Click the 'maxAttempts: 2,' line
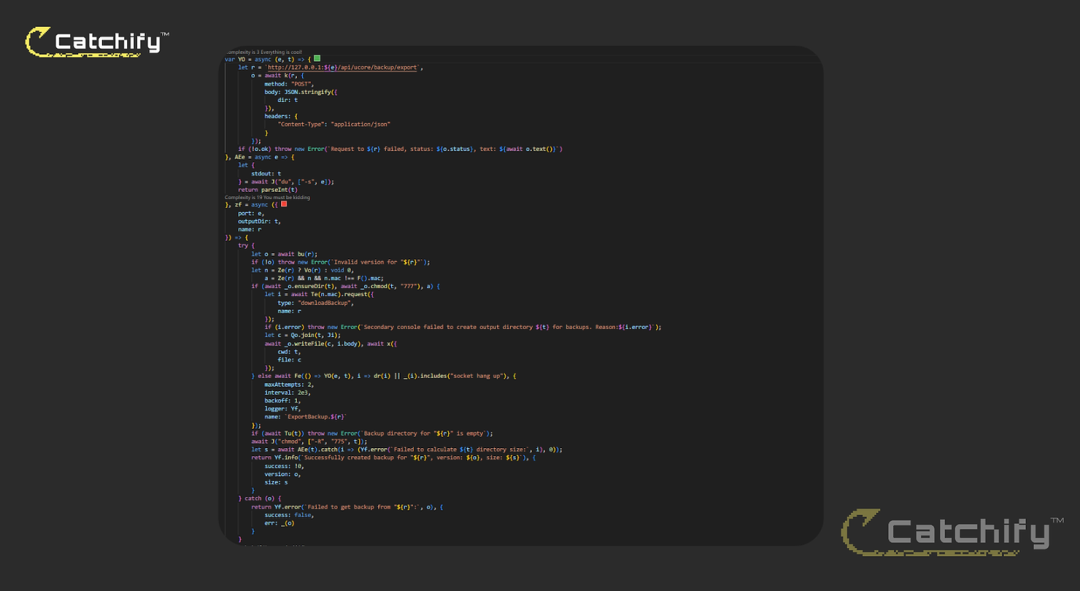This screenshot has width=1080, height=591. click(x=289, y=384)
